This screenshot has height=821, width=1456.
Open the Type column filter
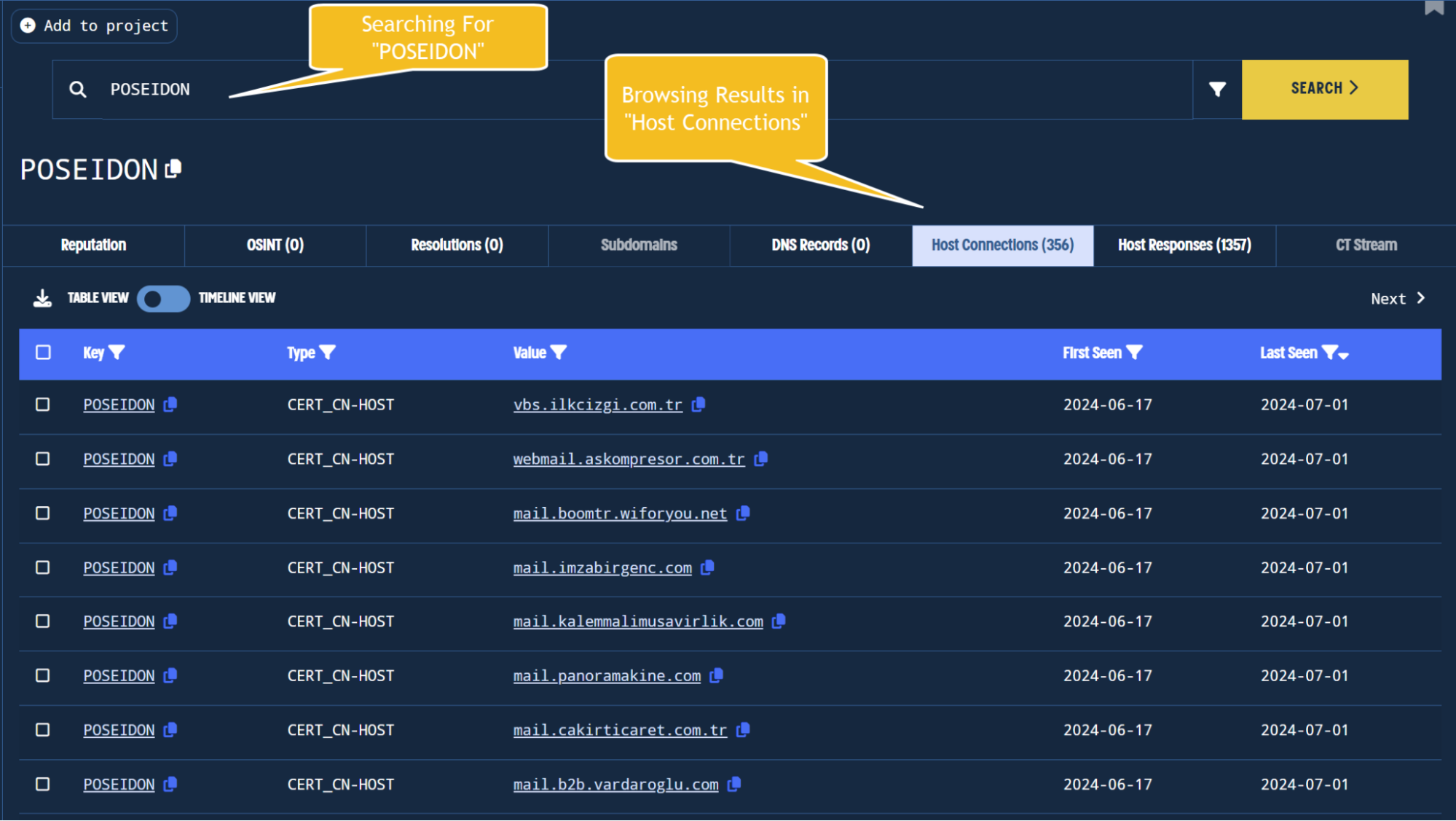tap(328, 353)
